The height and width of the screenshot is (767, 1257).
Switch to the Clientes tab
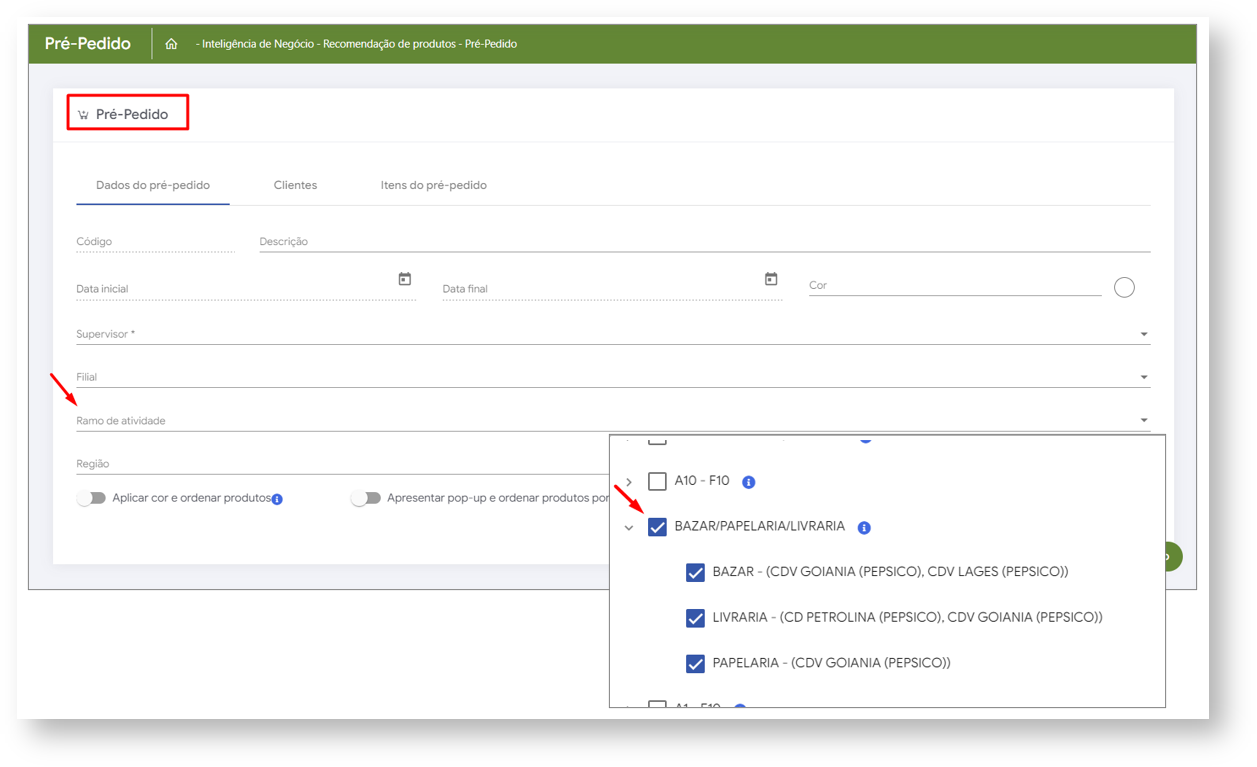pyautogui.click(x=295, y=185)
